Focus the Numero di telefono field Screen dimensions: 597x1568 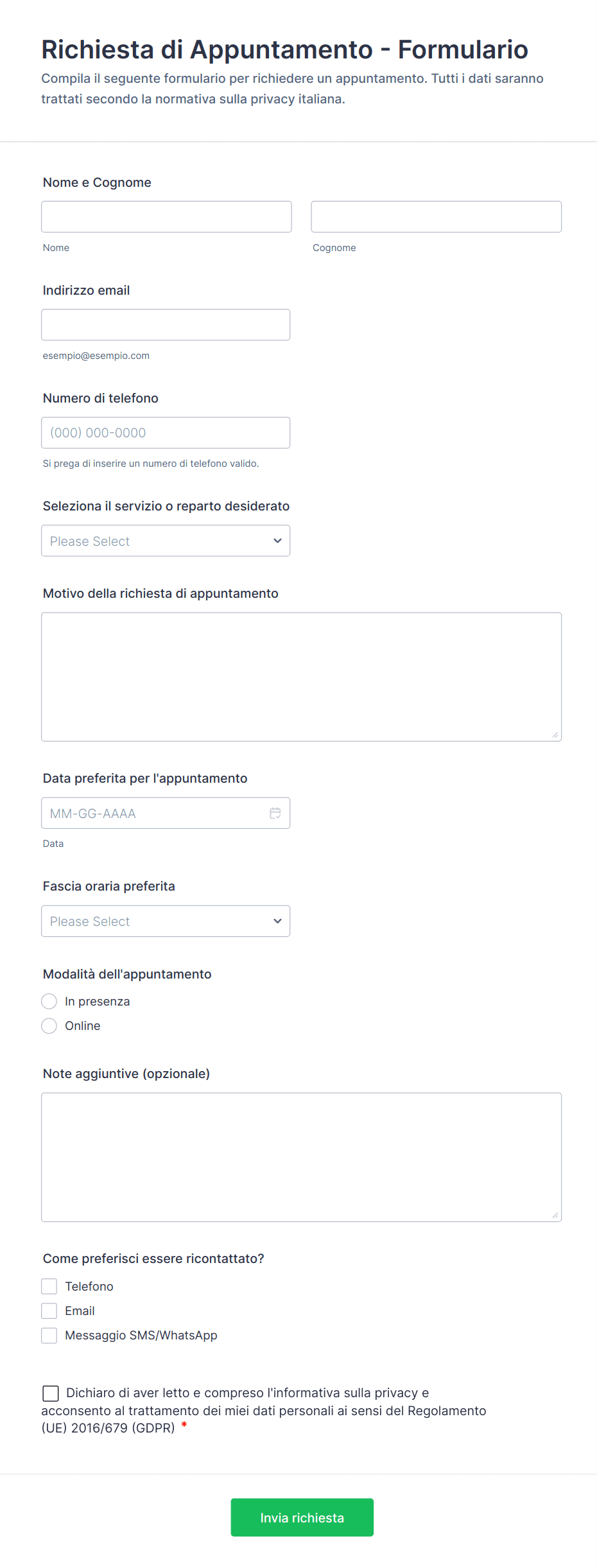tap(166, 432)
